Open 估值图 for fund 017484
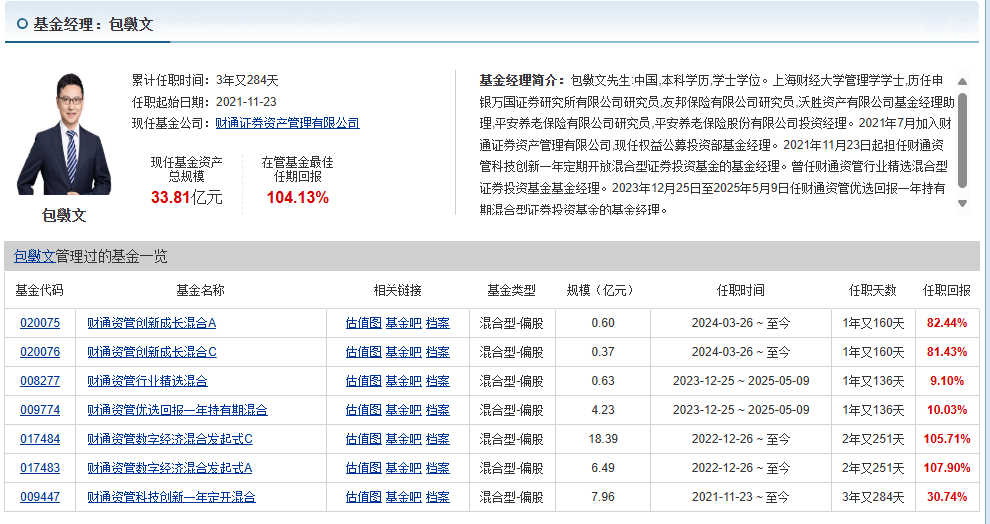Viewport: 990px width, 524px height. pos(364,439)
